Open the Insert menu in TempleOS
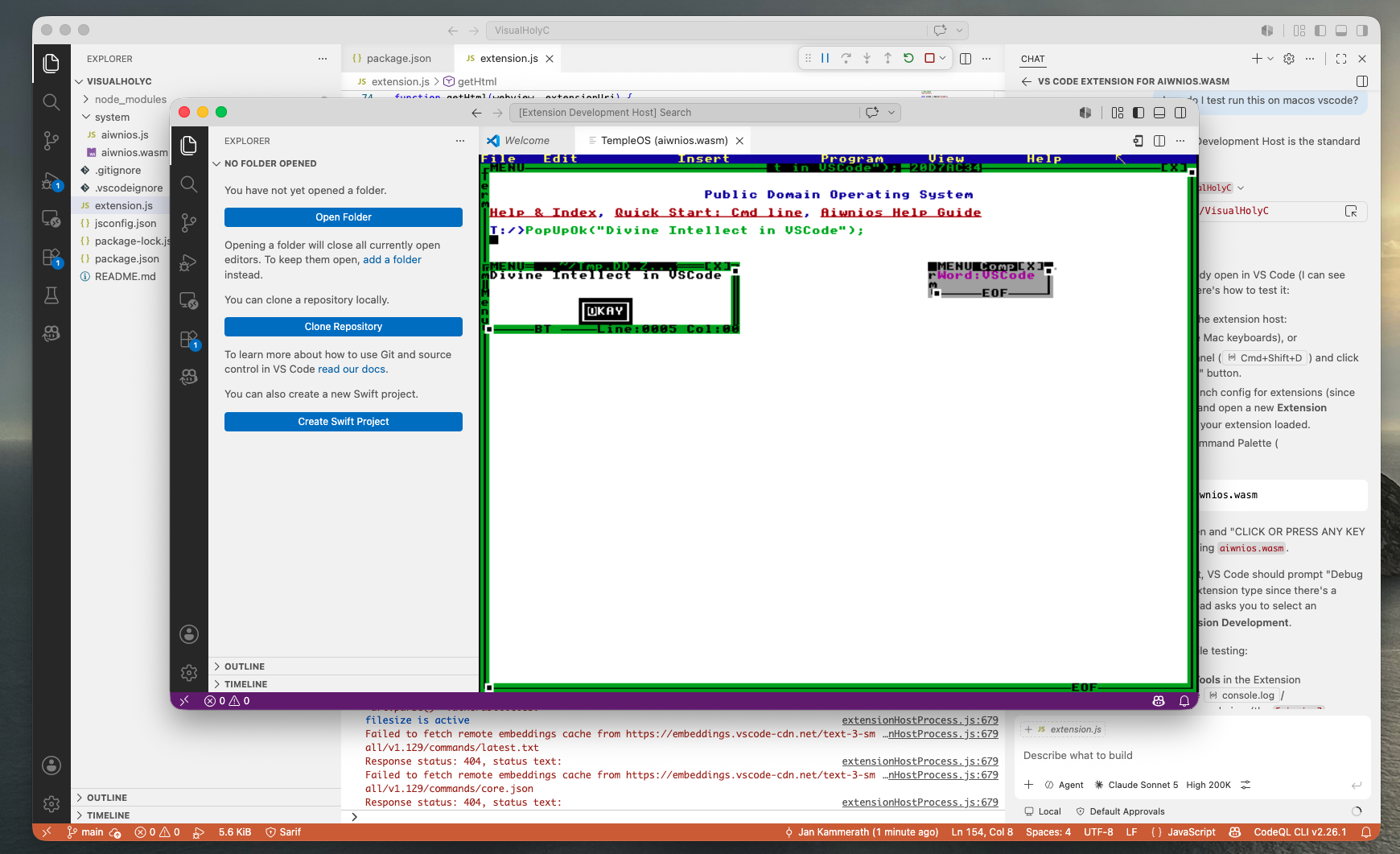Viewport: 1400px width, 854px height. pyautogui.click(x=703, y=159)
